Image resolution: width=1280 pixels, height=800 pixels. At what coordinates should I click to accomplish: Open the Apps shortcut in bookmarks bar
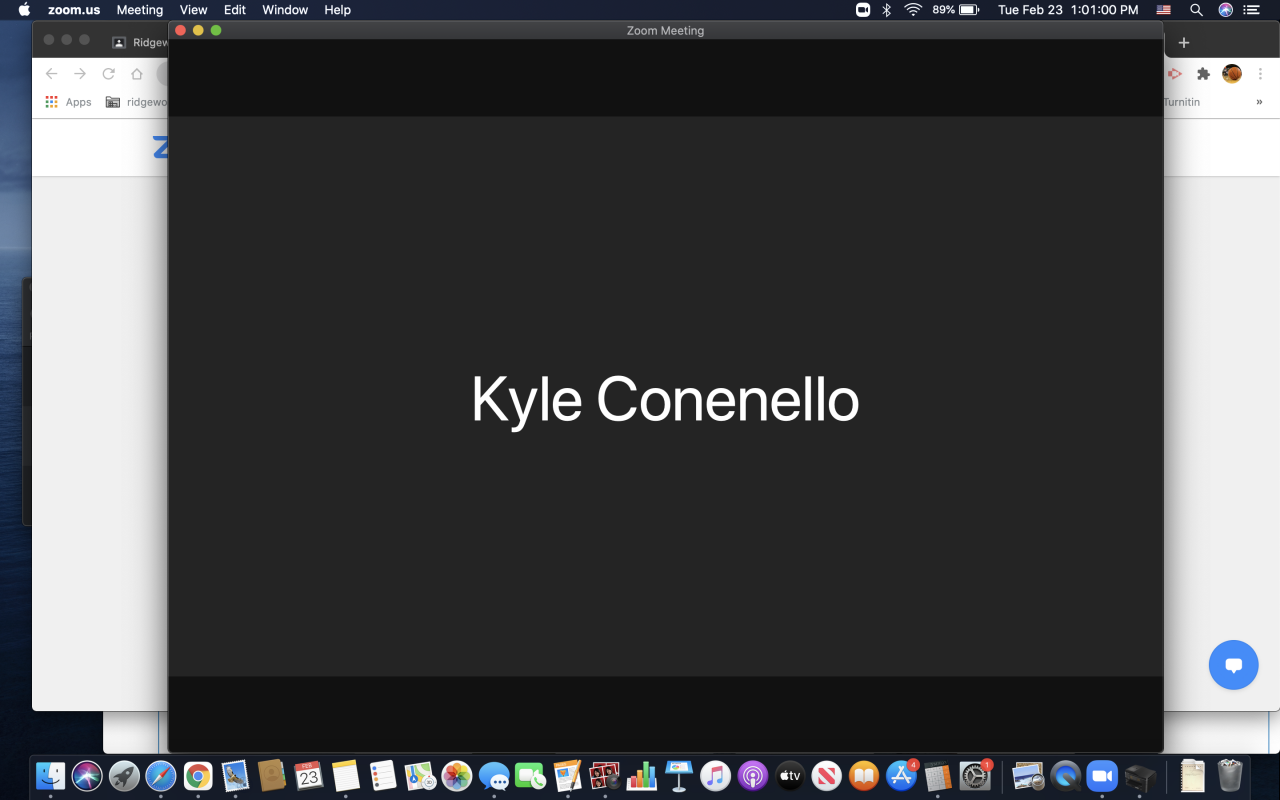[x=68, y=102]
